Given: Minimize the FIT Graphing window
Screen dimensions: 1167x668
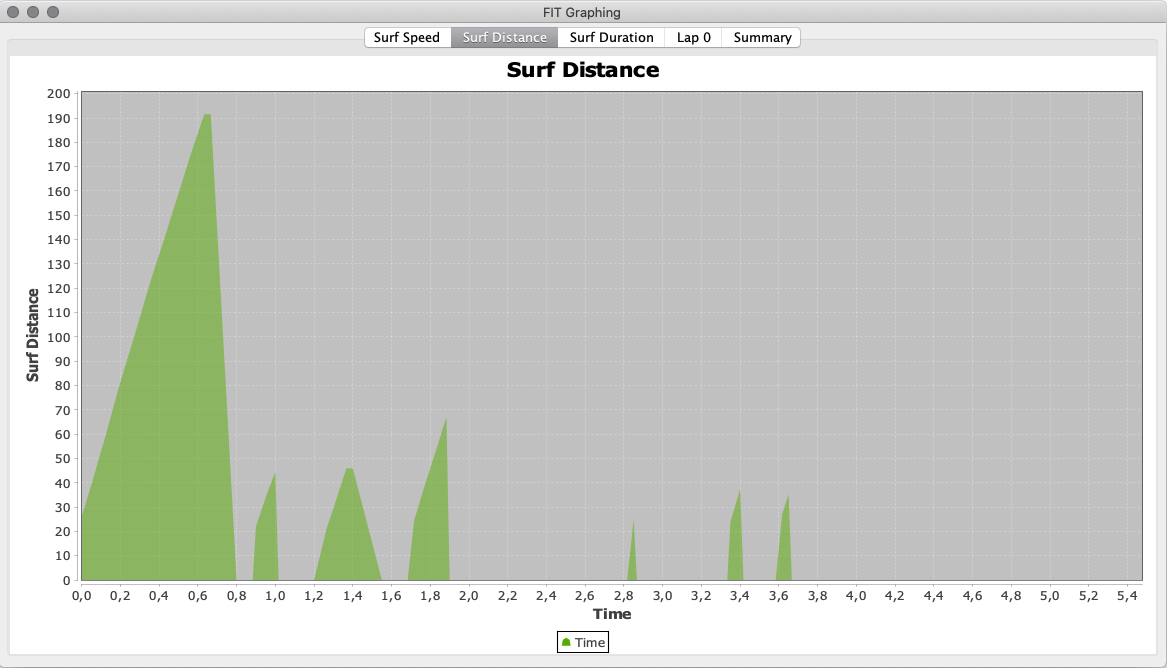Looking at the screenshot, I should 33,12.
